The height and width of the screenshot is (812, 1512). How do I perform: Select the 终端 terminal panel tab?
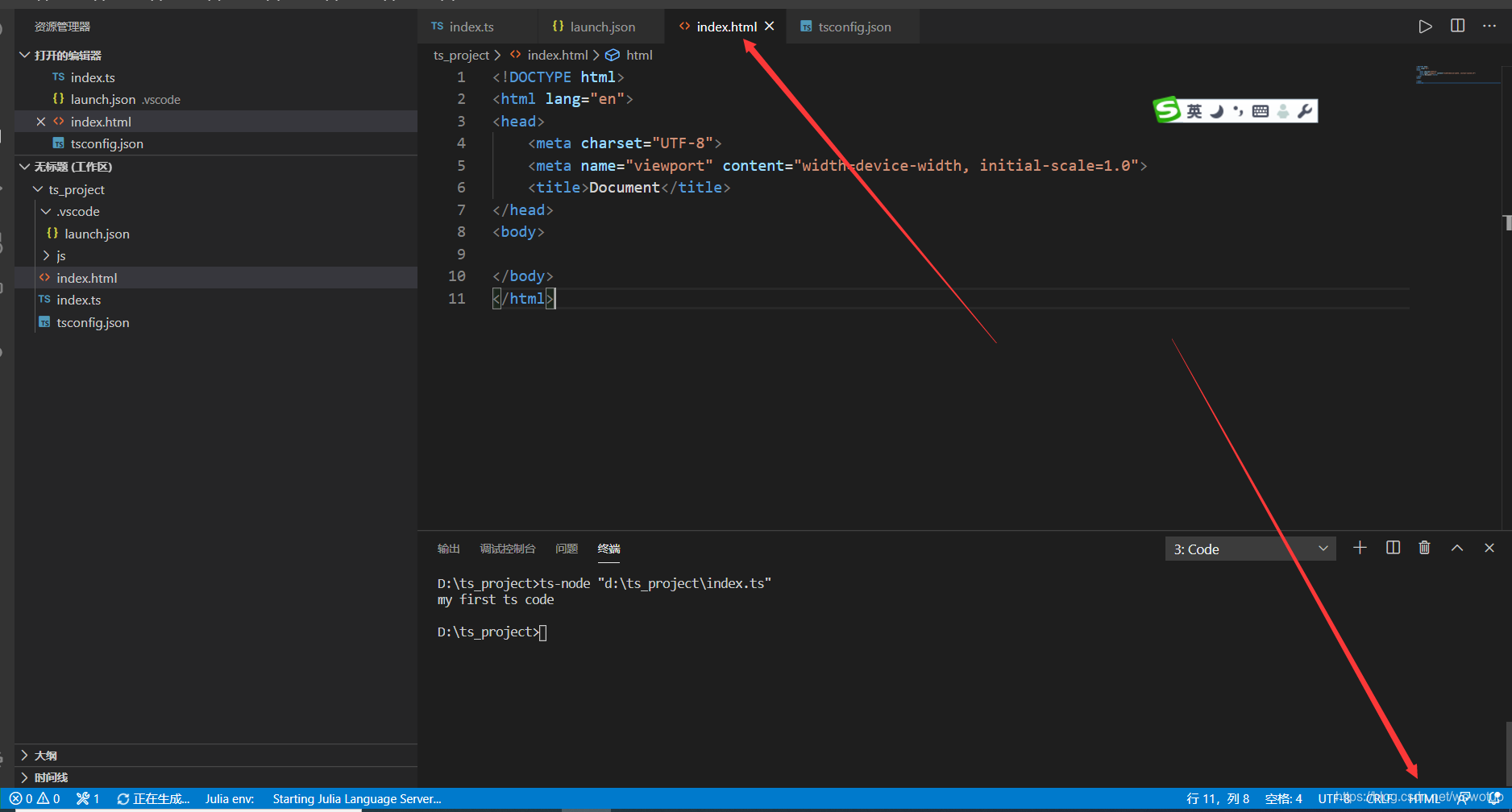[609, 549]
